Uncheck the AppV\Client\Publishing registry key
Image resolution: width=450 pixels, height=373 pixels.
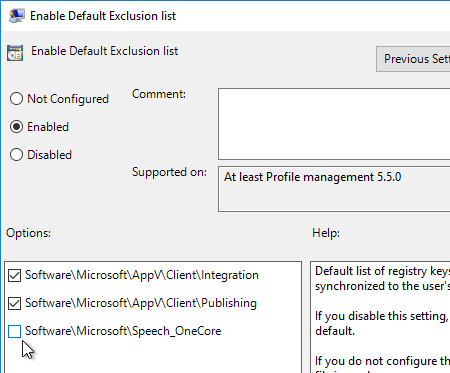click(x=14, y=303)
